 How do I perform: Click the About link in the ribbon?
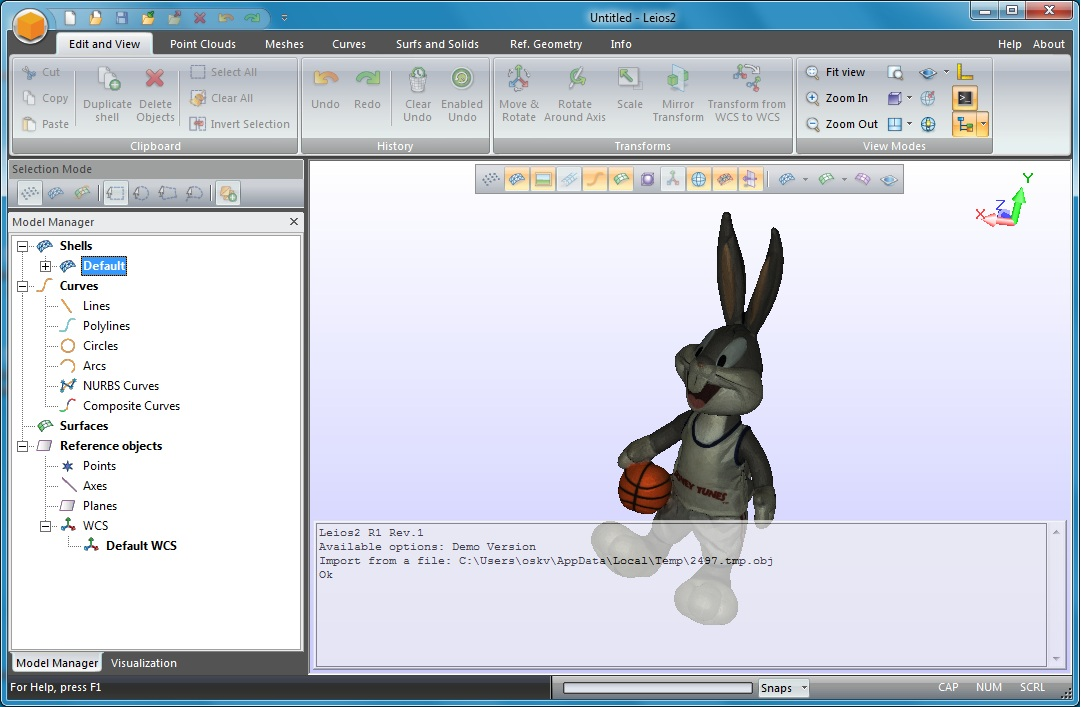tap(1049, 44)
